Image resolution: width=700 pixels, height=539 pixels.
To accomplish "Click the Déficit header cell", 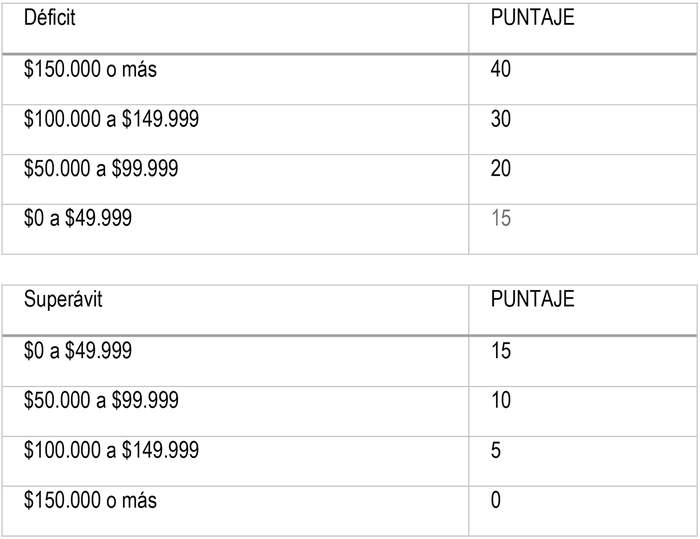I will [x=49, y=19].
